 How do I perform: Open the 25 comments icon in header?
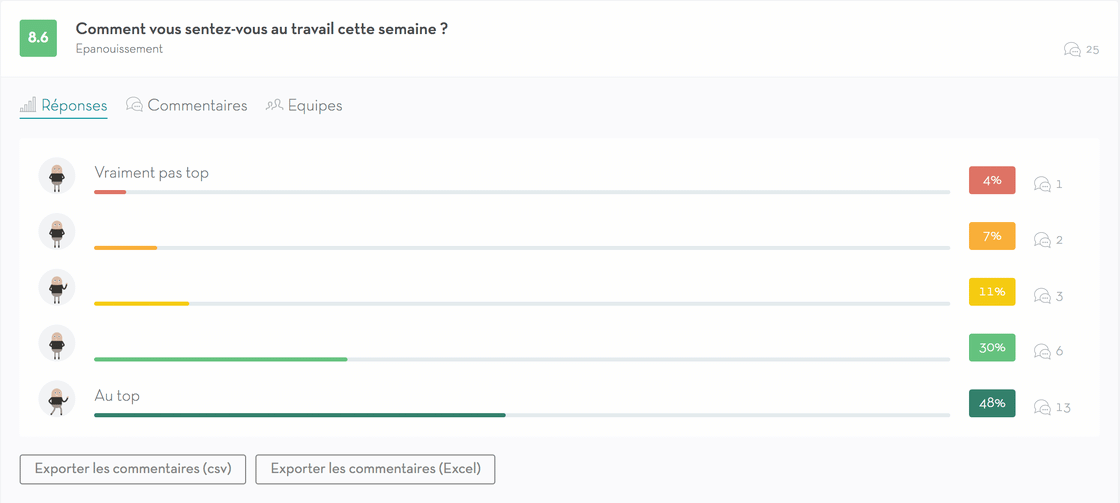(1071, 49)
